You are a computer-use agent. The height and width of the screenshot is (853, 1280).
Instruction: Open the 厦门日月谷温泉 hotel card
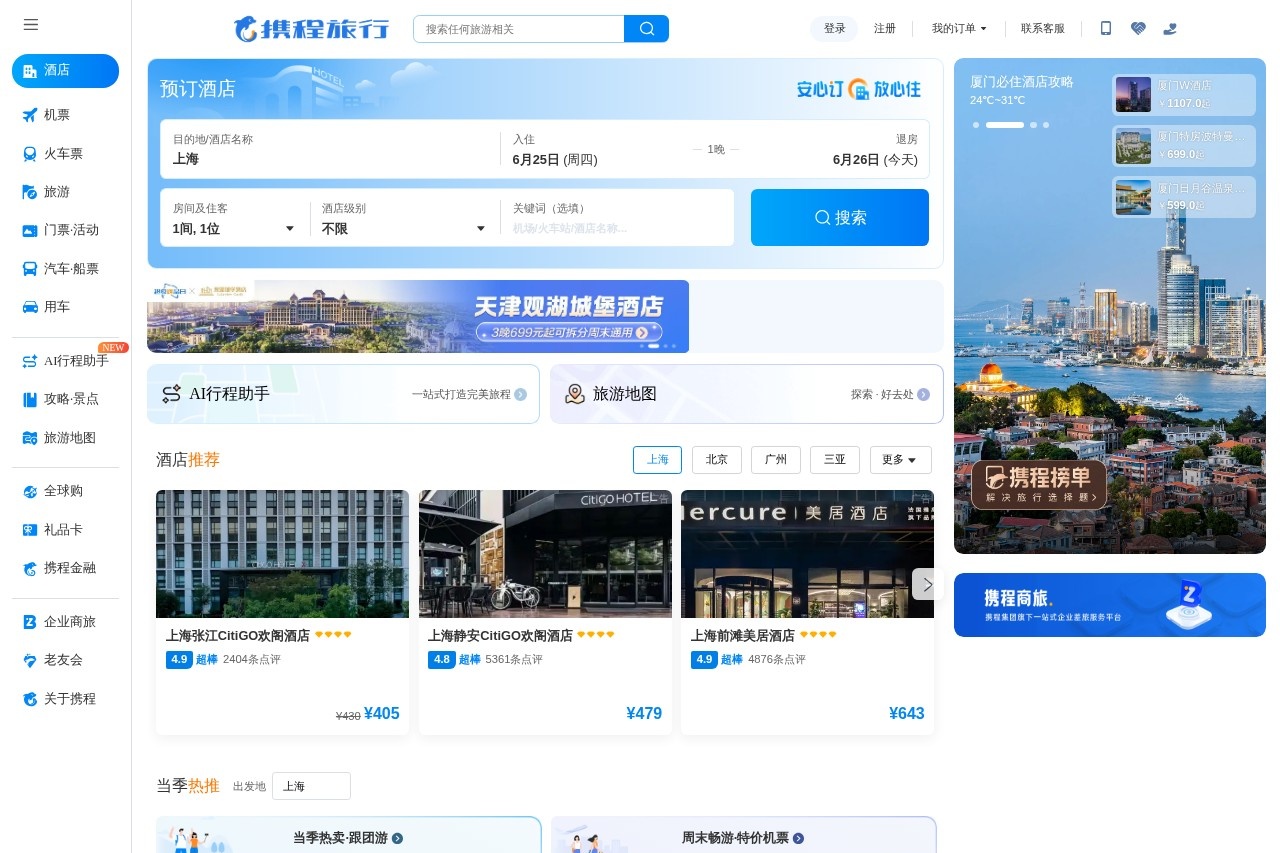tap(1184, 197)
